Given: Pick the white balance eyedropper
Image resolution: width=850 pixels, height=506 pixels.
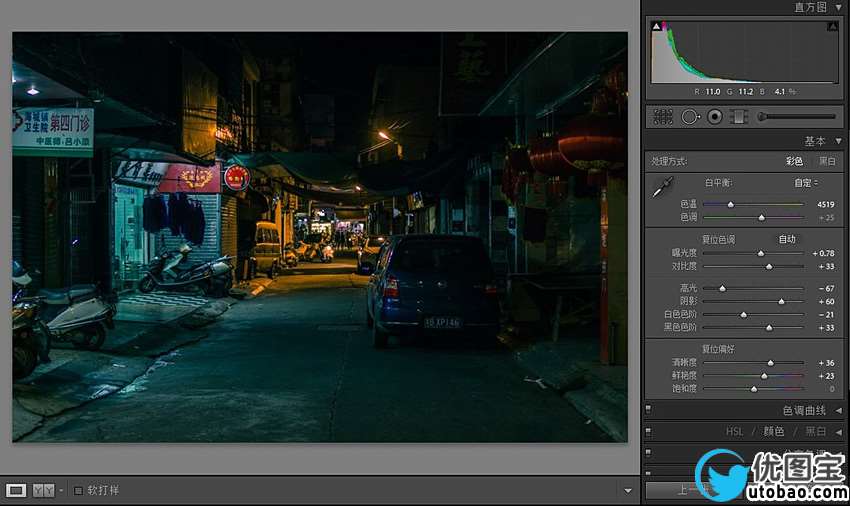Looking at the screenshot, I should 661,187.
